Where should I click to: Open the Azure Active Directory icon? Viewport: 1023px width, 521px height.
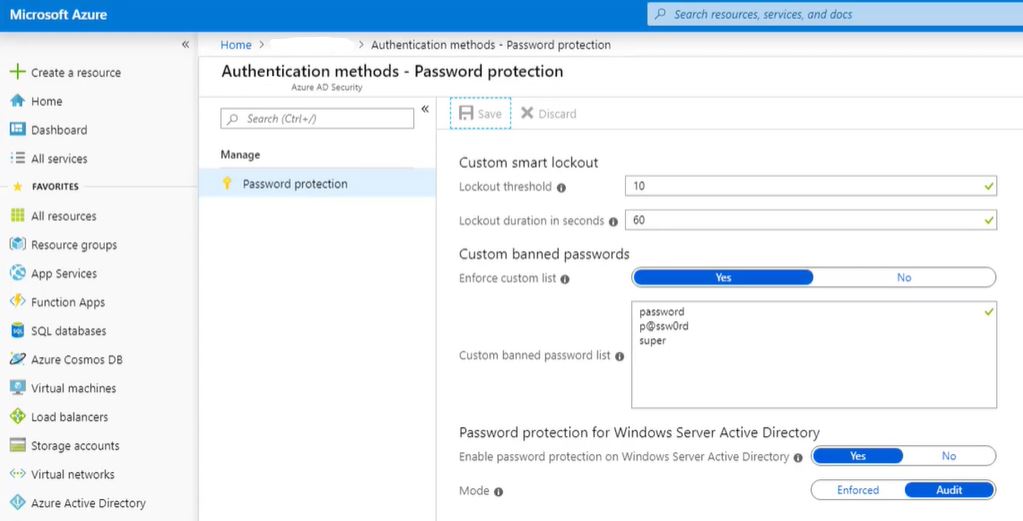(17, 503)
